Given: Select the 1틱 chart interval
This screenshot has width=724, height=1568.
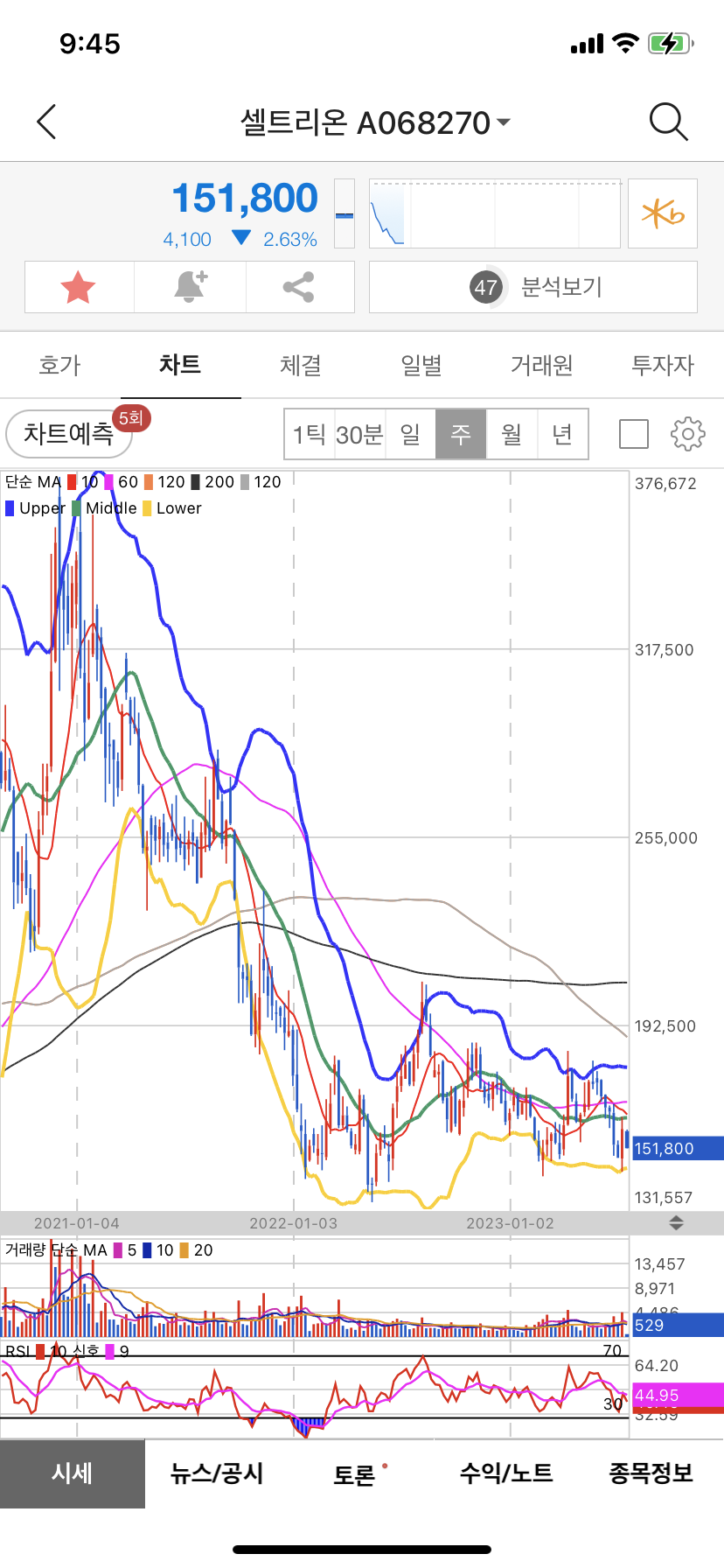Looking at the screenshot, I should 310,434.
